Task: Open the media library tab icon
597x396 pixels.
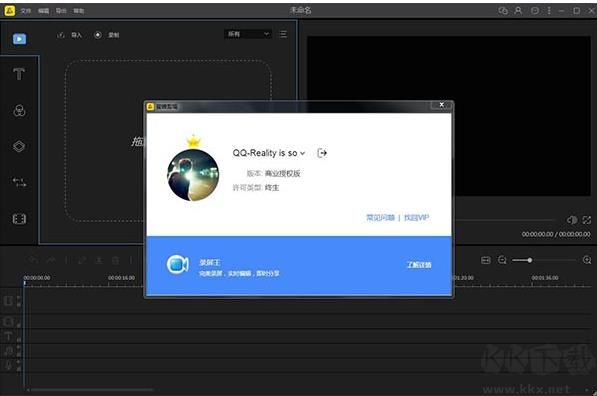Action: [19, 39]
